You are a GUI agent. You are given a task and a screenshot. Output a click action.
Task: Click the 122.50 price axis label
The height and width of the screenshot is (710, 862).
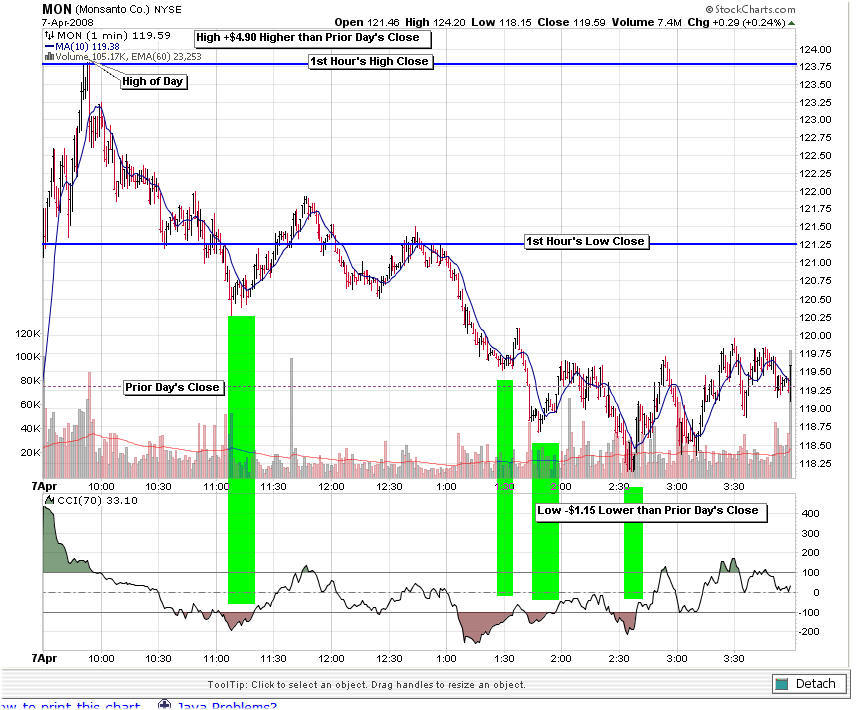point(815,156)
